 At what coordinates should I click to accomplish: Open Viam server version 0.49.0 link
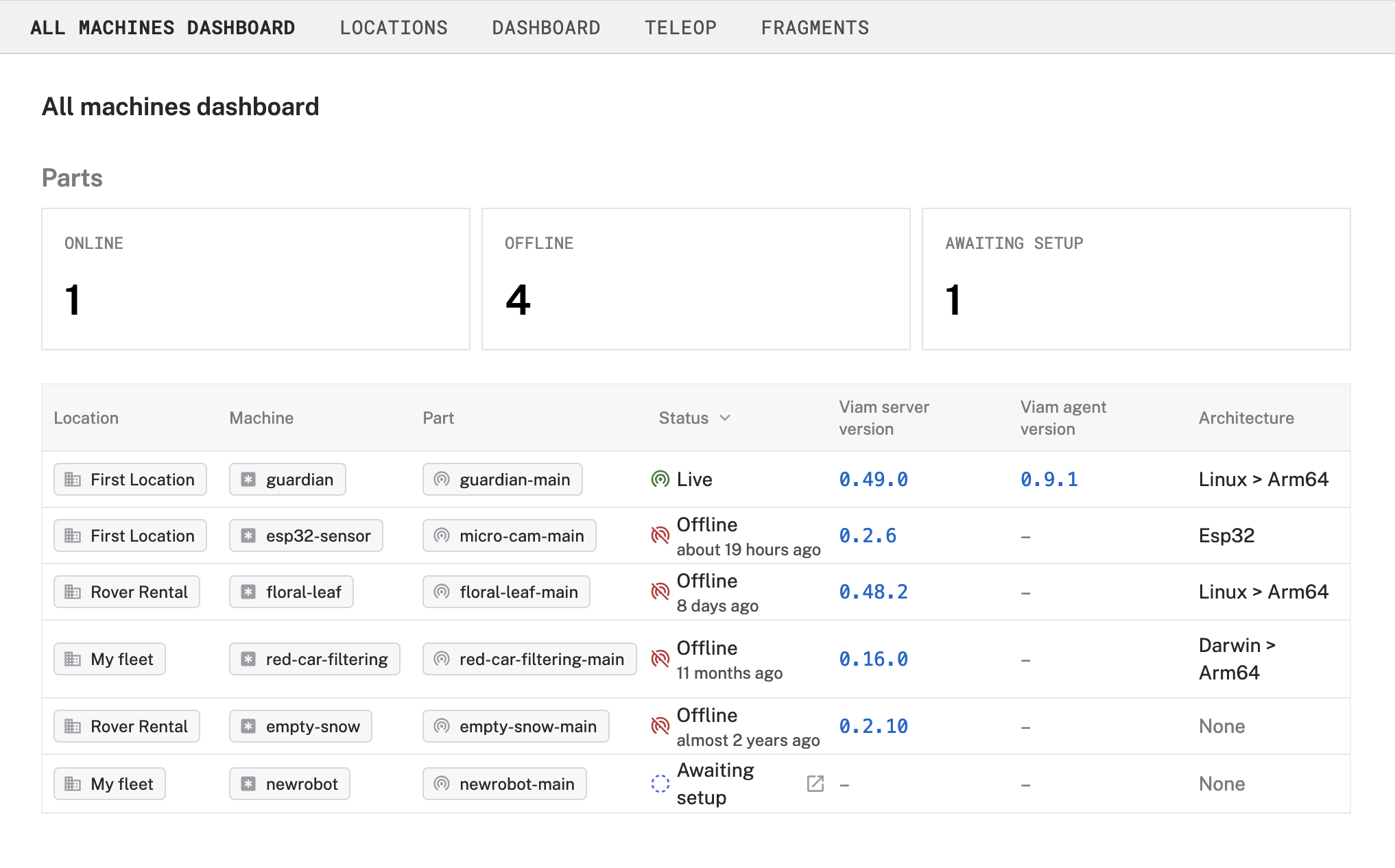point(873,479)
